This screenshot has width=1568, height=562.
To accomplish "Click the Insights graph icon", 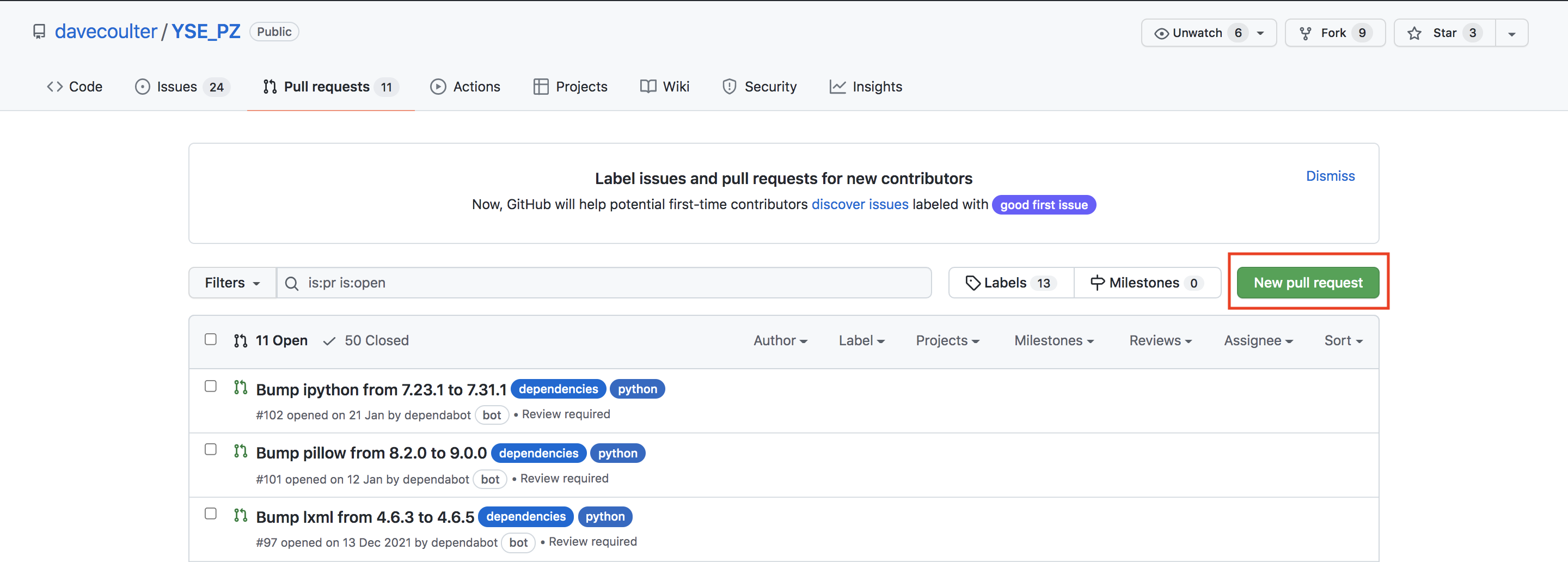I will (837, 87).
